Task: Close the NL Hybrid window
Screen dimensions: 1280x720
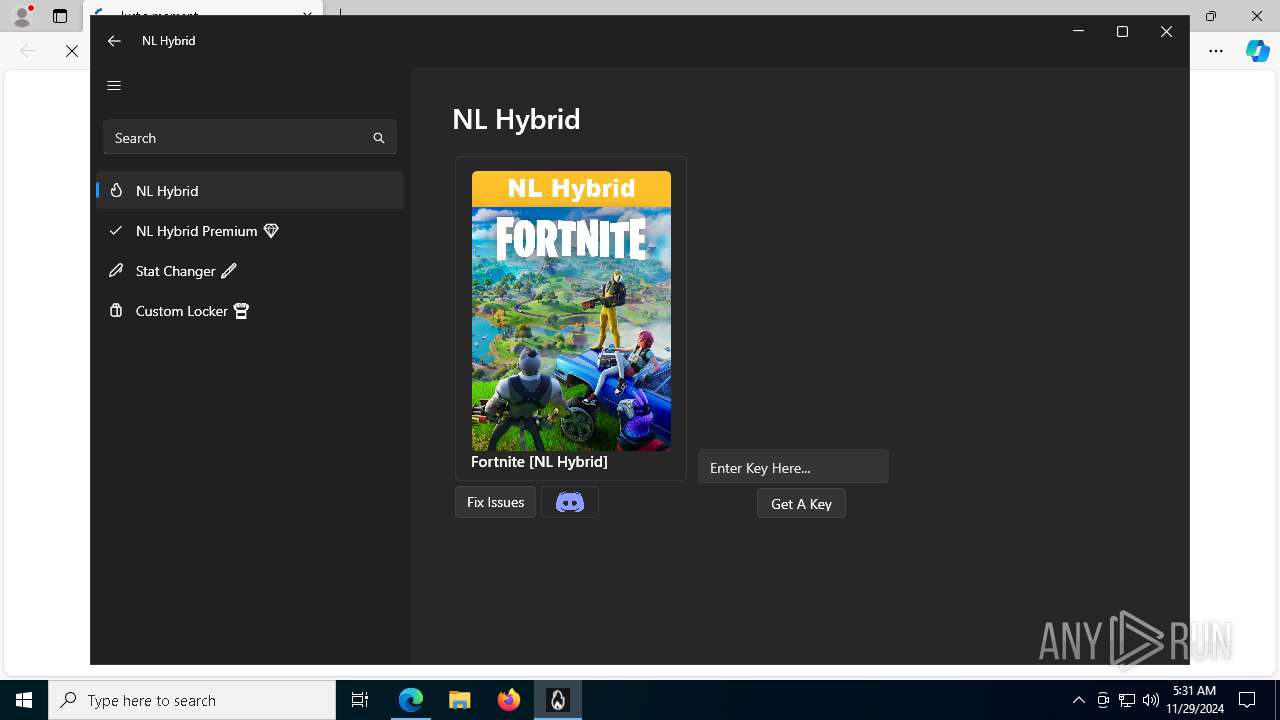Action: pyautogui.click(x=1166, y=32)
